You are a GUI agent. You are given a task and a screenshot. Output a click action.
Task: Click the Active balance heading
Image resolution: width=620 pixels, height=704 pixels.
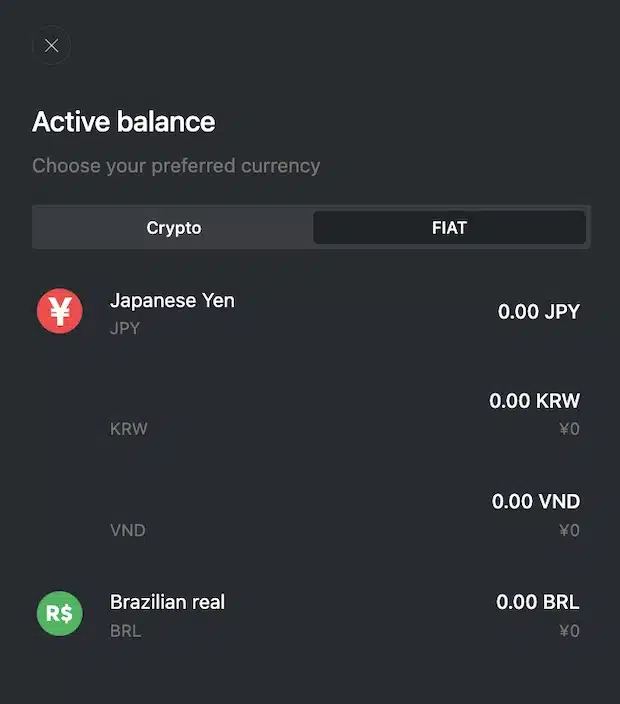(x=124, y=122)
